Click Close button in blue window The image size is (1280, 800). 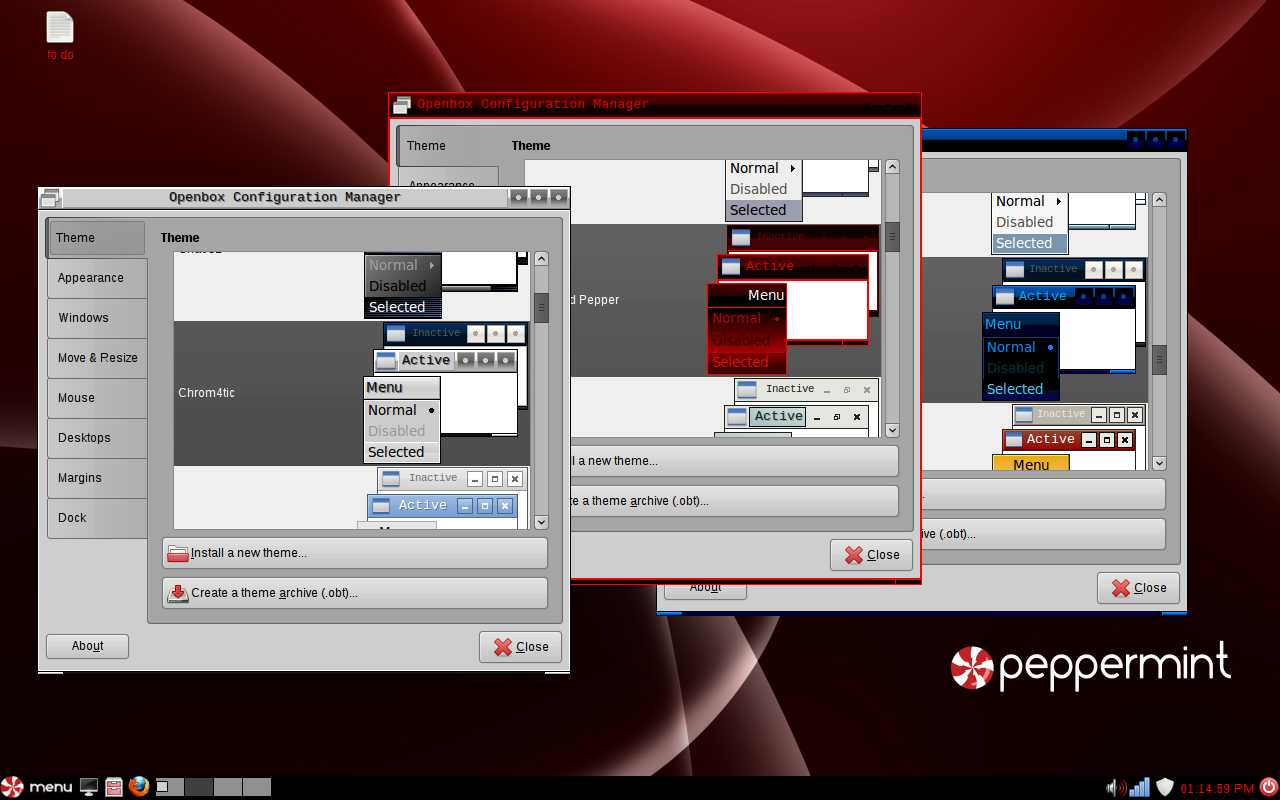pos(1138,588)
